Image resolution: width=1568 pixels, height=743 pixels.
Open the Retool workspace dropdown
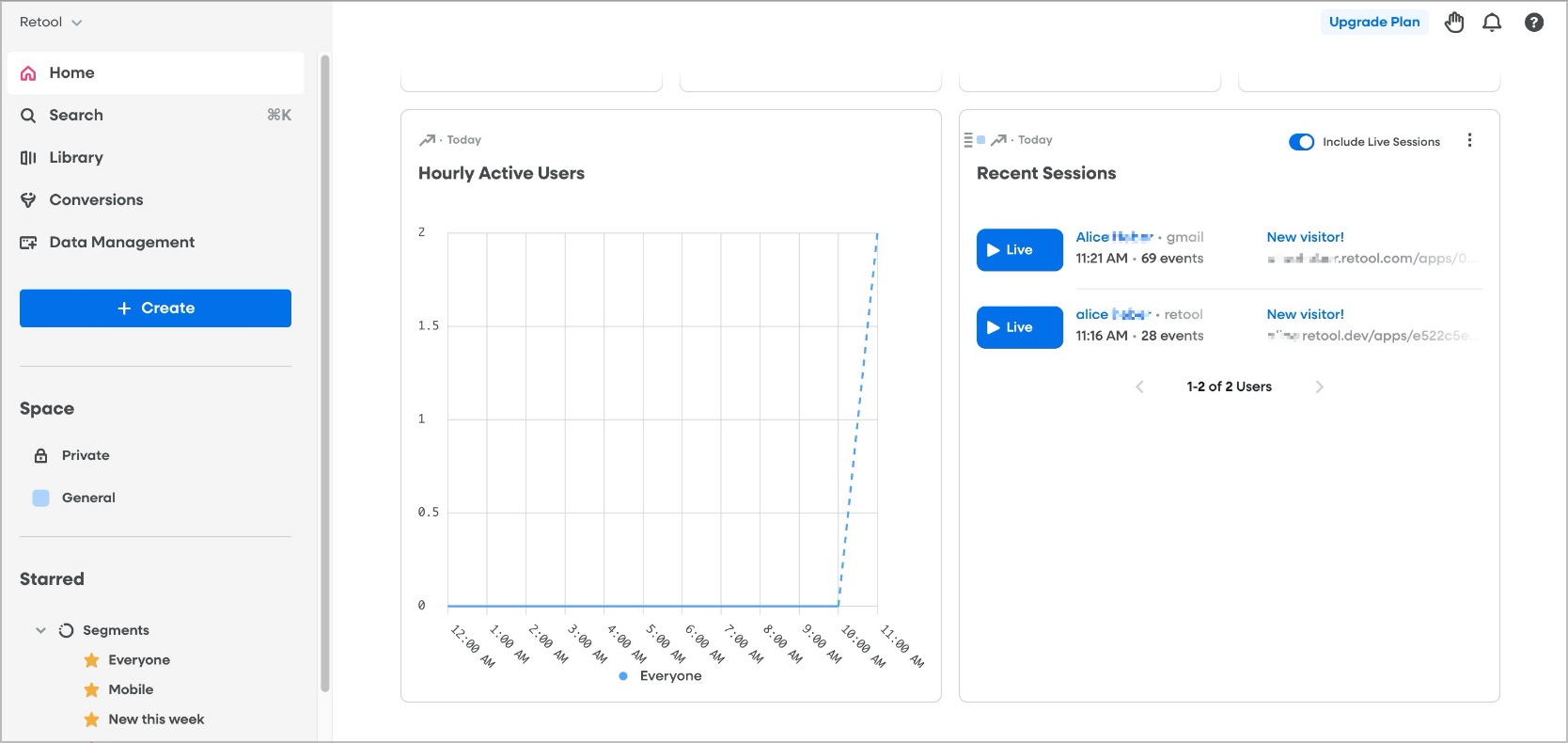coord(51,22)
